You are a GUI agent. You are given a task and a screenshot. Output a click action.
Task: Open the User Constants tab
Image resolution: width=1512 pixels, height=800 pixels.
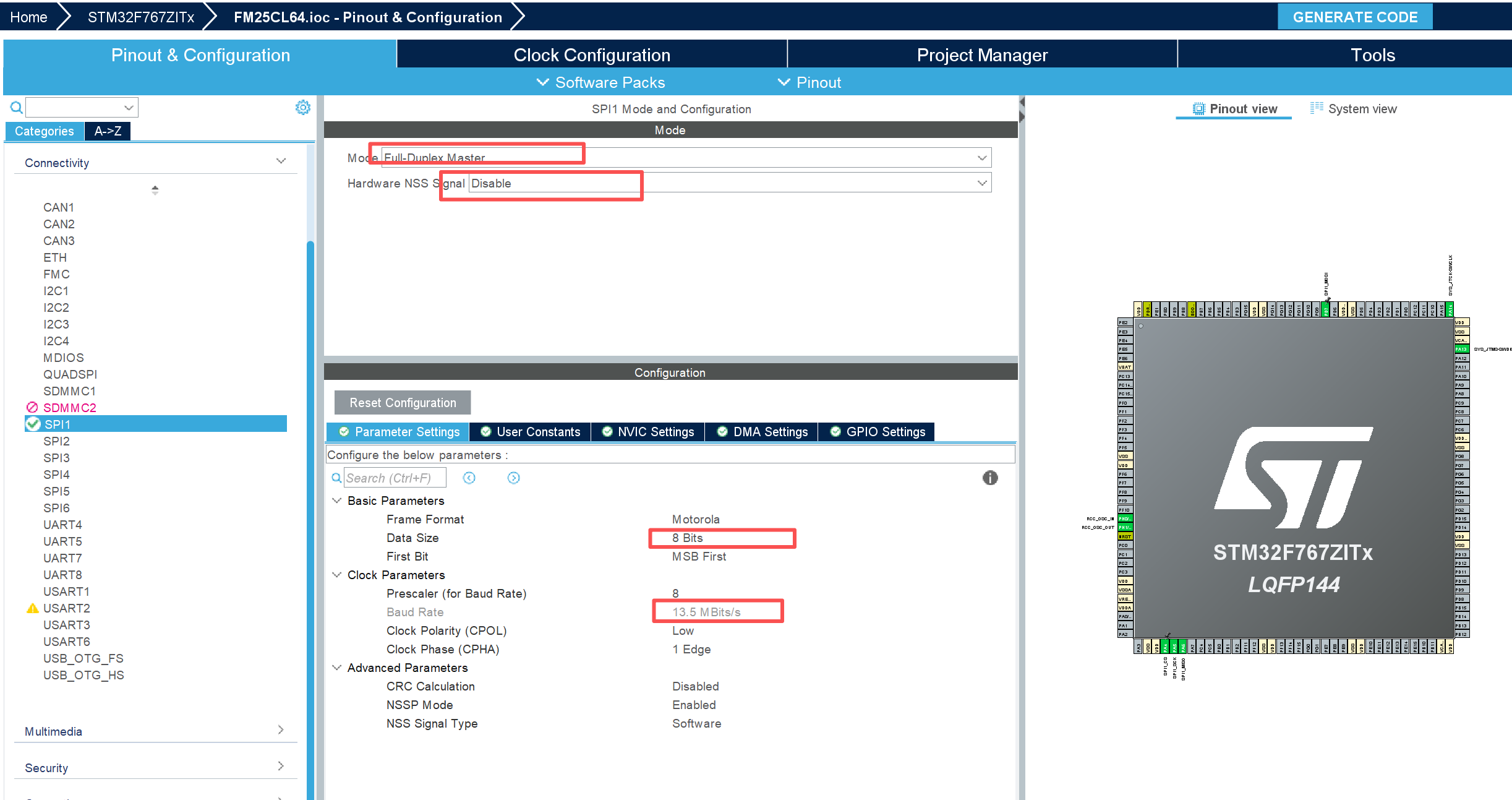531,432
